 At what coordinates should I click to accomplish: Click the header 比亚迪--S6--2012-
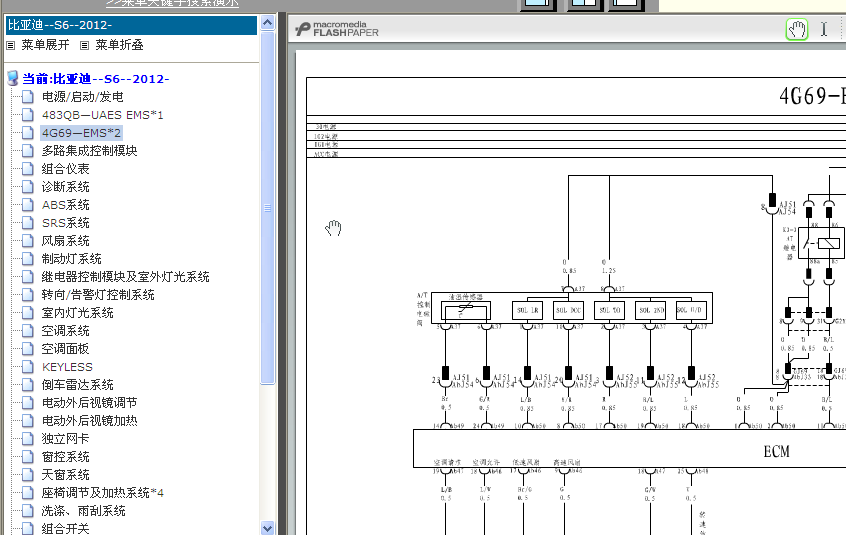coord(131,25)
